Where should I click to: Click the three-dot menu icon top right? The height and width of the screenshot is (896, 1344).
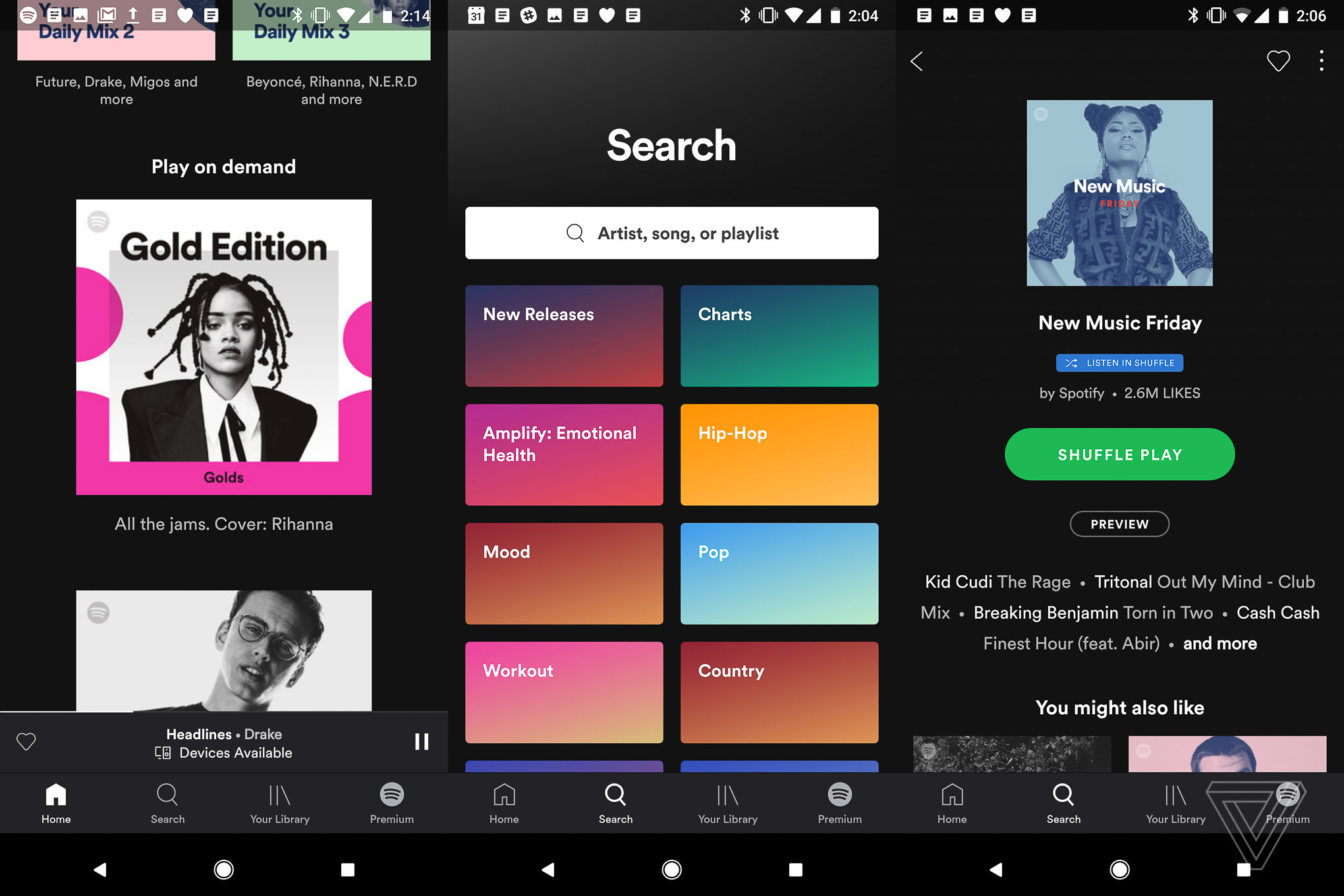[1320, 62]
